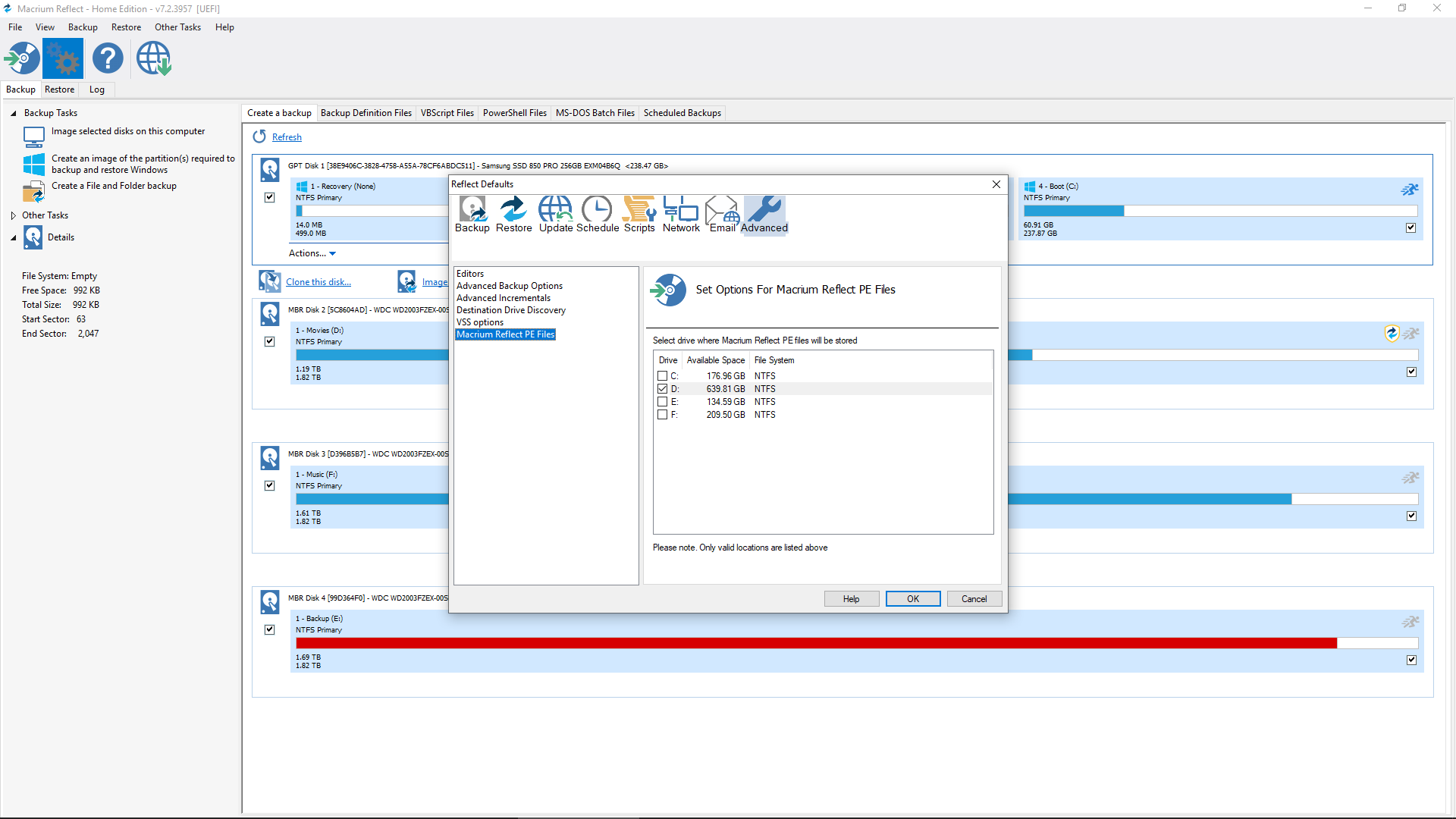The height and width of the screenshot is (819, 1456).
Task: Open Update defaults globe icon
Action: click(555, 215)
